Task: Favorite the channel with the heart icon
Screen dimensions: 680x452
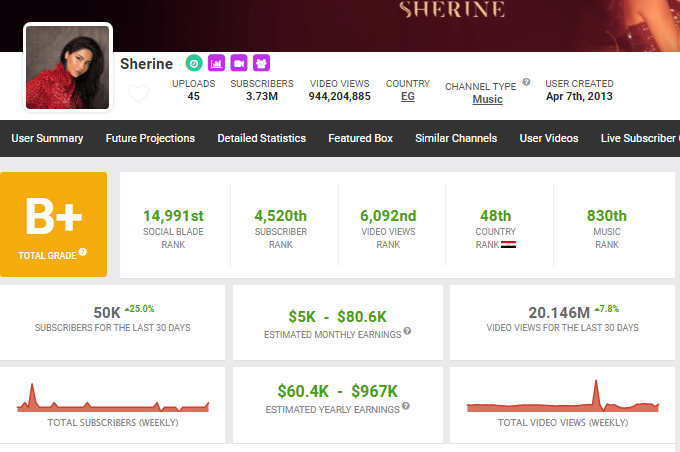Action: pos(139,95)
